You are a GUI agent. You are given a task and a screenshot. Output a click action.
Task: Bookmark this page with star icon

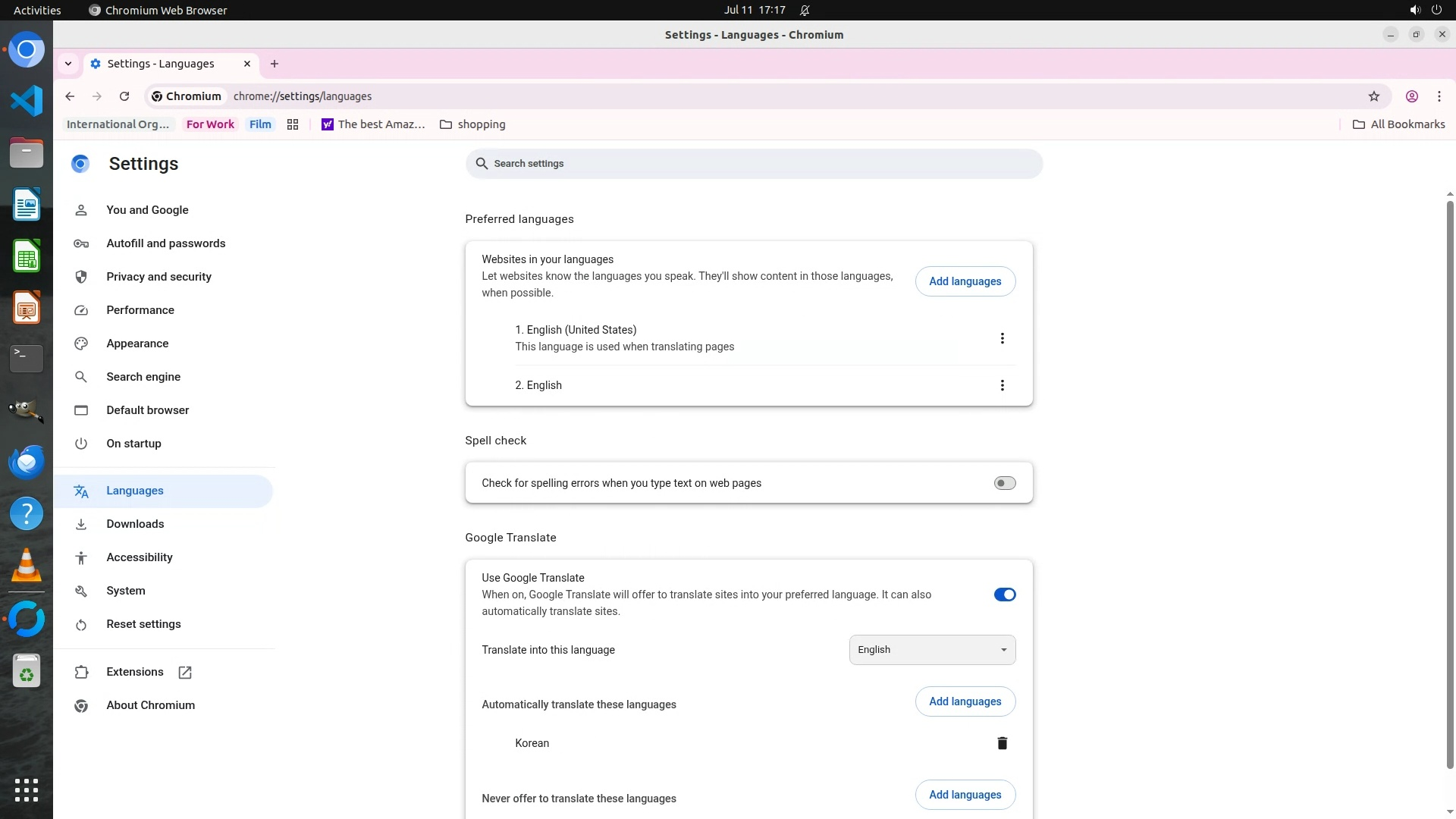[1373, 96]
